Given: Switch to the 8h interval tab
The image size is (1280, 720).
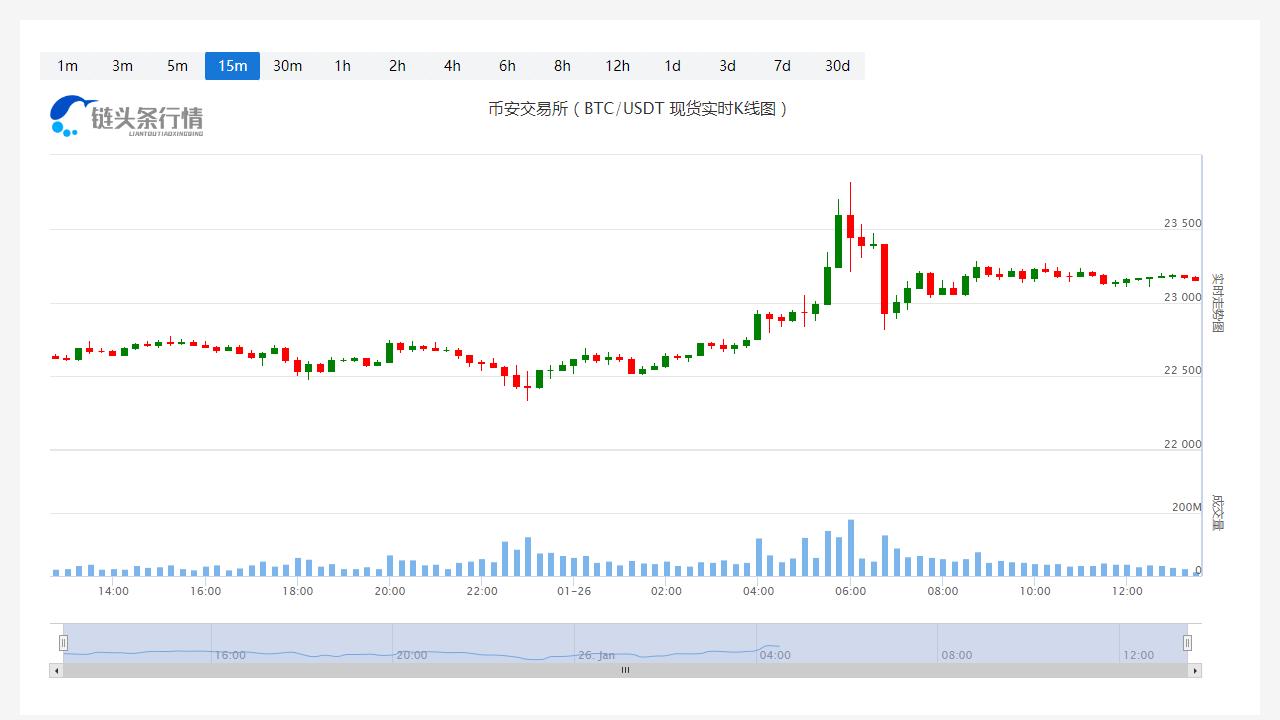Looking at the screenshot, I should 562,66.
